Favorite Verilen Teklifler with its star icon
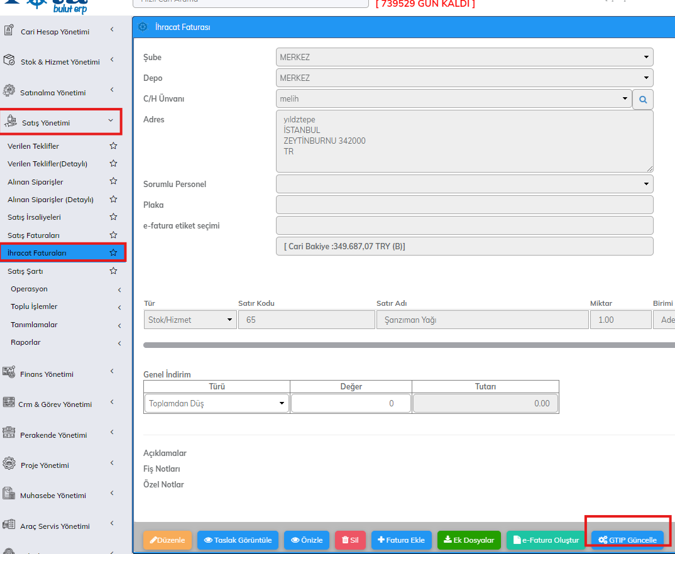The width and height of the screenshot is (683, 572). 113,146
